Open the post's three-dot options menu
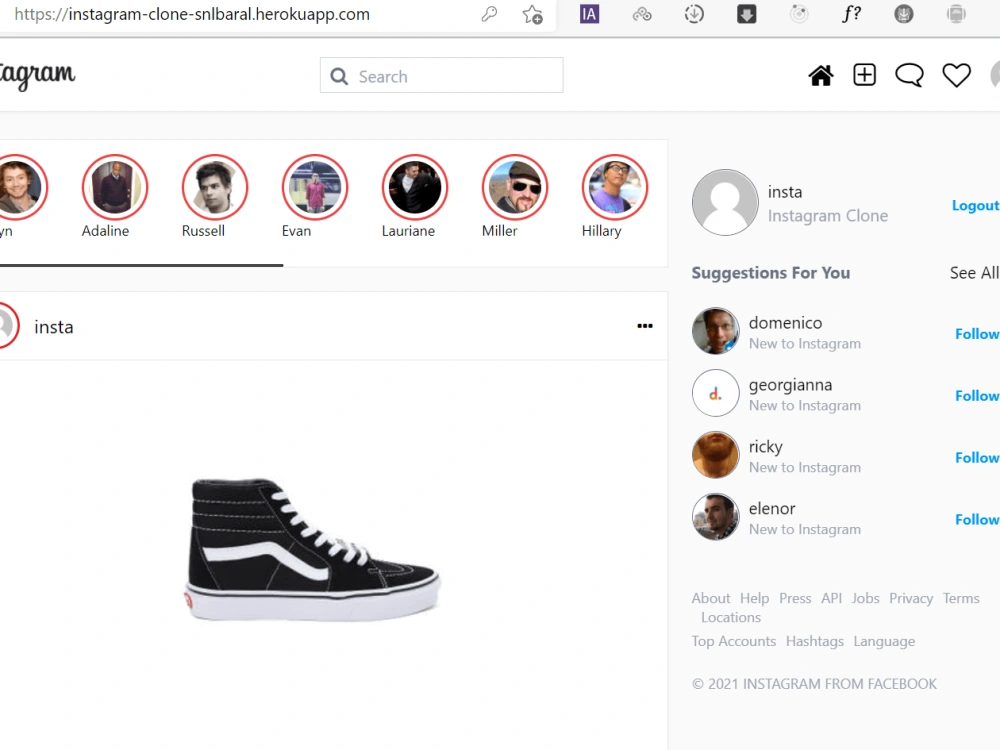Screen dimensions: 1000x750 tap(645, 326)
